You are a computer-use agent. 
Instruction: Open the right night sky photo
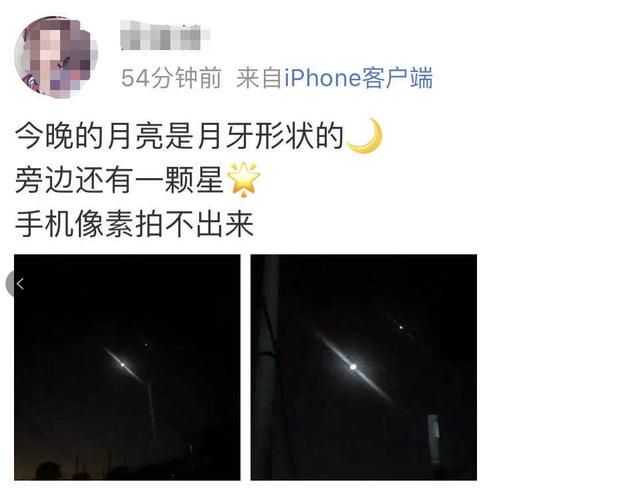click(364, 367)
